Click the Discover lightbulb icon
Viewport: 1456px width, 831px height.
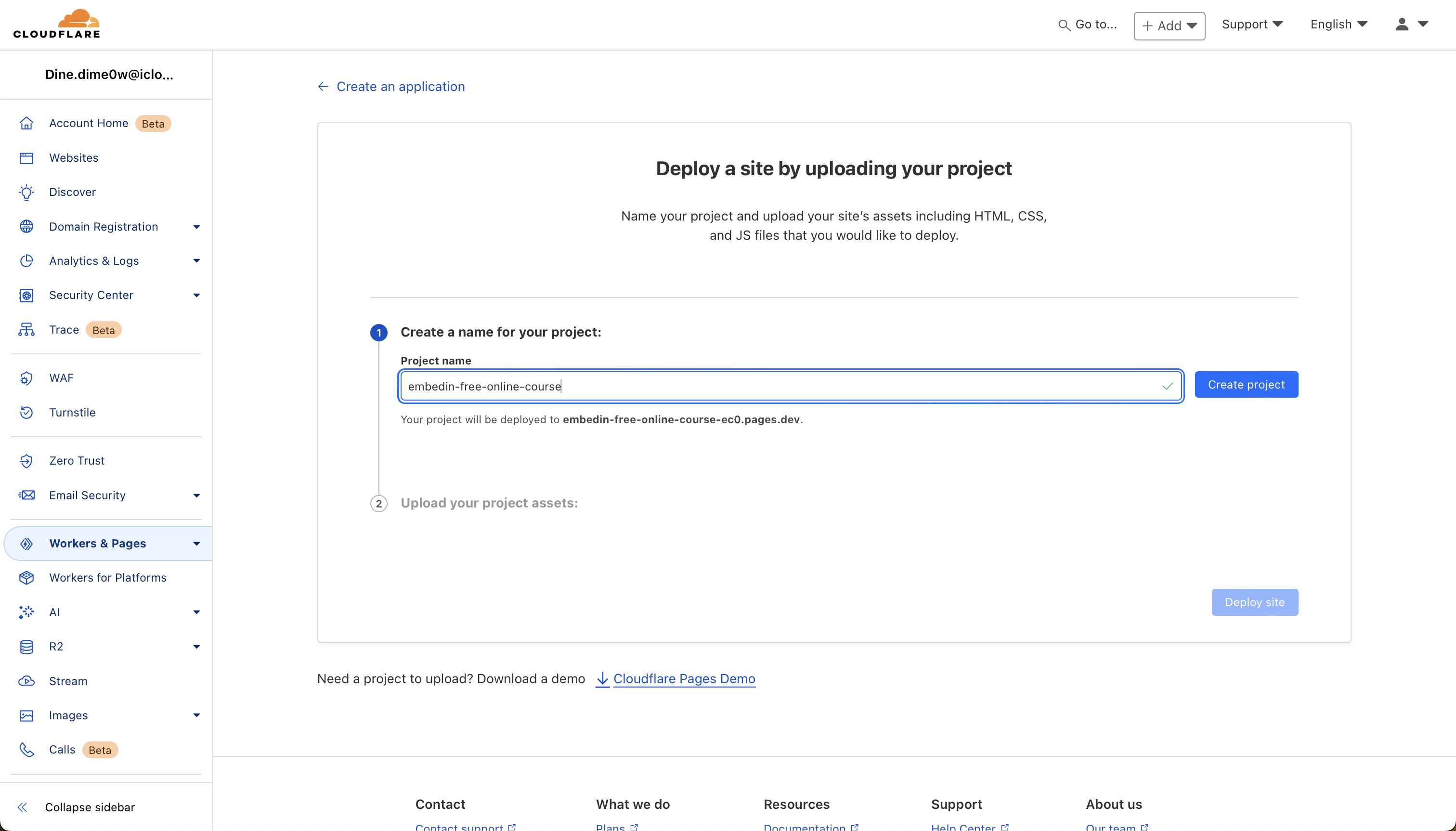click(26, 192)
